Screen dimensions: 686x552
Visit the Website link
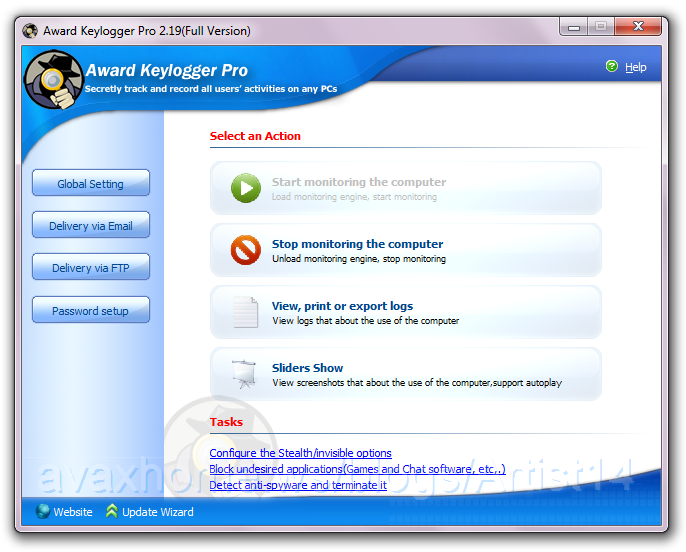73,512
